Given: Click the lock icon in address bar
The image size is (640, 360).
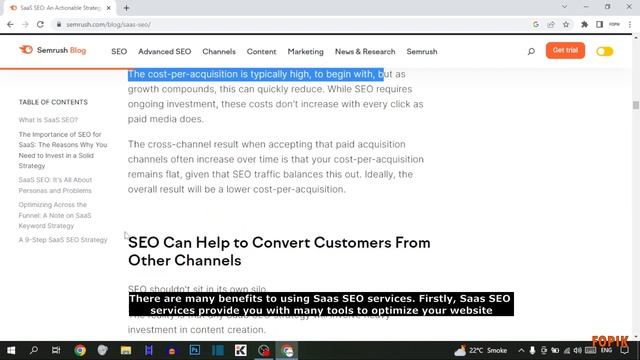Looking at the screenshot, I should 59,24.
